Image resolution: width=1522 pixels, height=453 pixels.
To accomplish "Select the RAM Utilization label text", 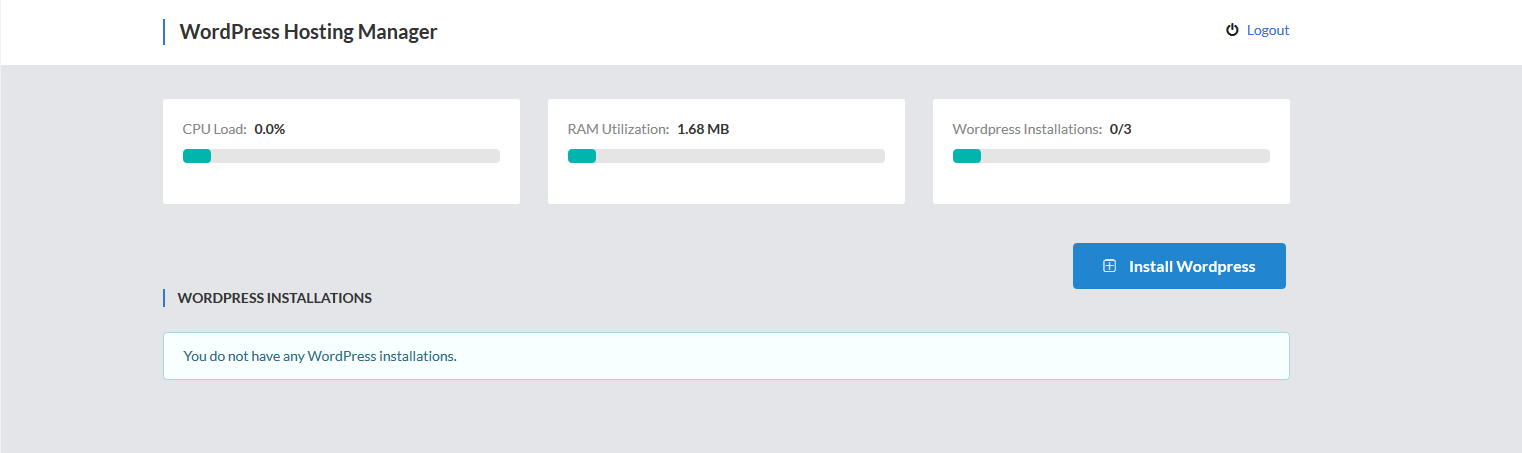I will click(618, 129).
